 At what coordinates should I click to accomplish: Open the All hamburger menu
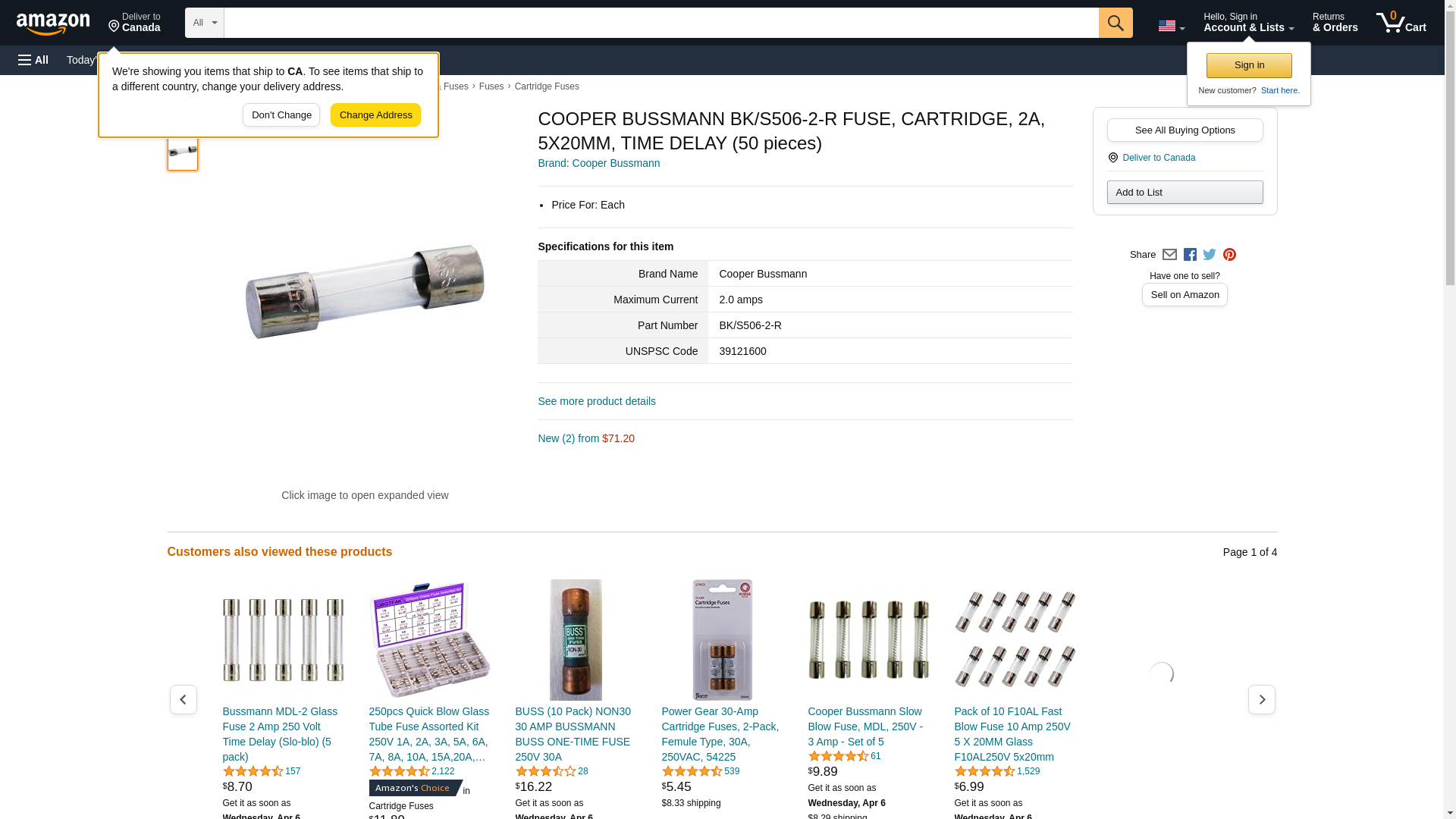tap(33, 60)
